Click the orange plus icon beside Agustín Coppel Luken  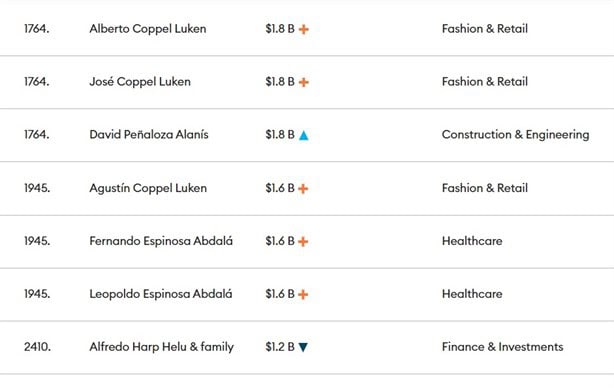[303, 189]
